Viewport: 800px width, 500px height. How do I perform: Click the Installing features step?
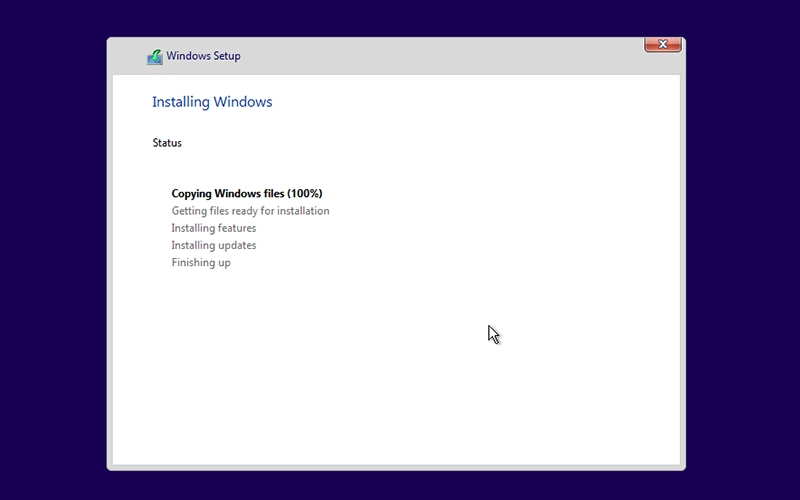214,228
